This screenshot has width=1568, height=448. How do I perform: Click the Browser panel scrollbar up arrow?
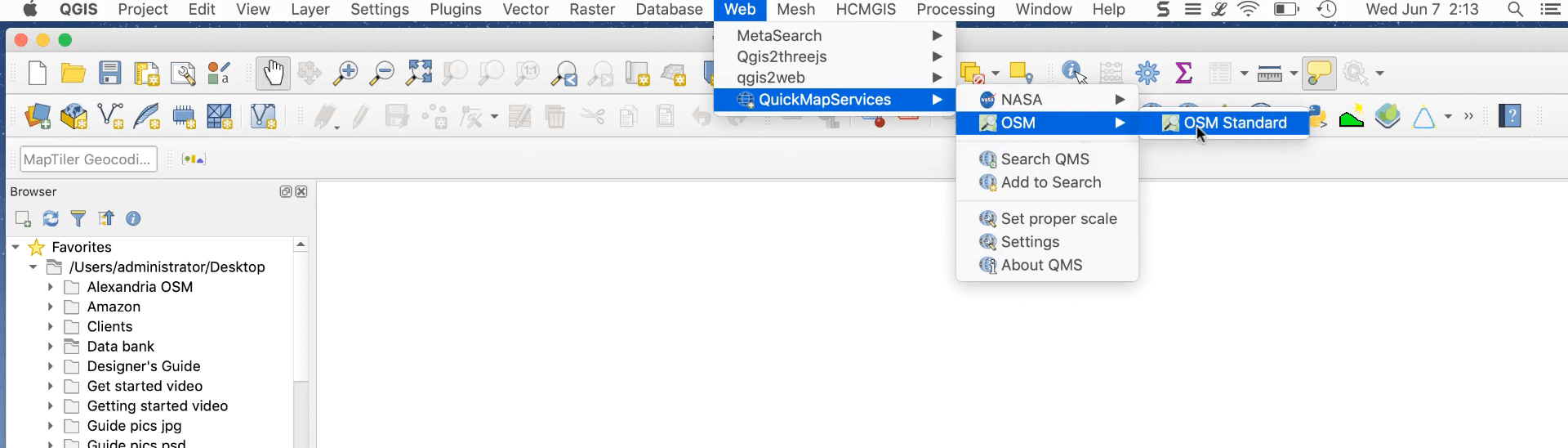[301, 244]
